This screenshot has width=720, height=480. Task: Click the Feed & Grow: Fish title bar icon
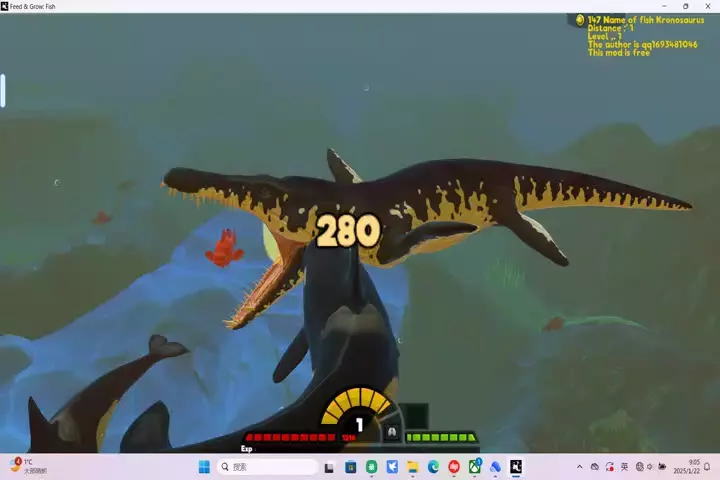click(5, 6)
